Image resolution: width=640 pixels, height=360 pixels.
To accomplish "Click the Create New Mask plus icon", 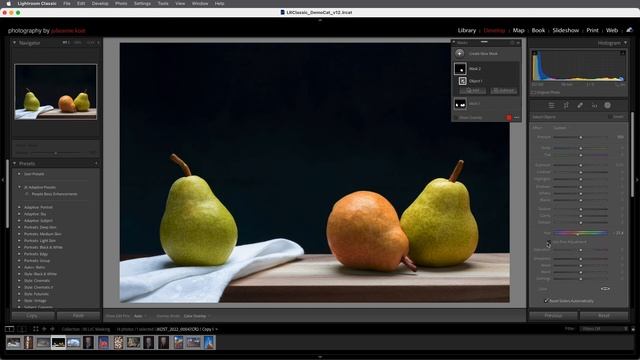I will pos(460,53).
